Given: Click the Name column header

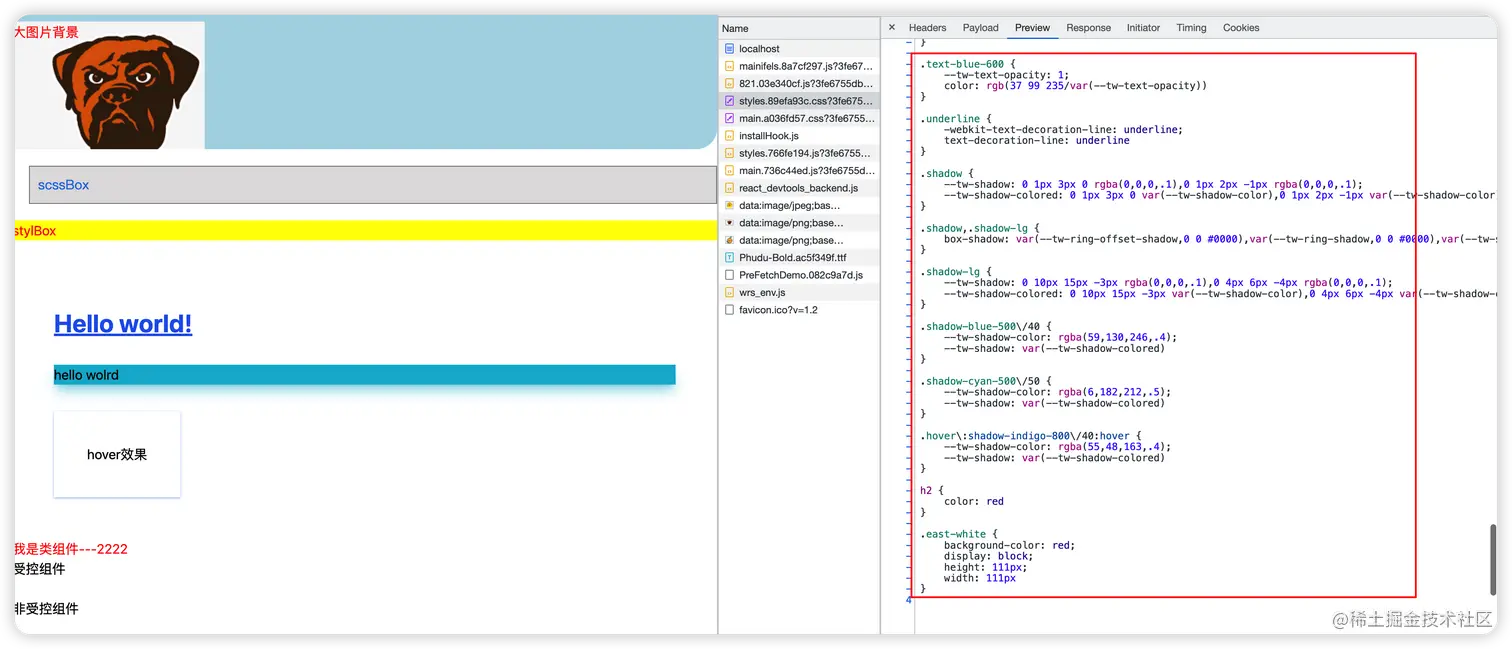Looking at the screenshot, I should [799, 28].
